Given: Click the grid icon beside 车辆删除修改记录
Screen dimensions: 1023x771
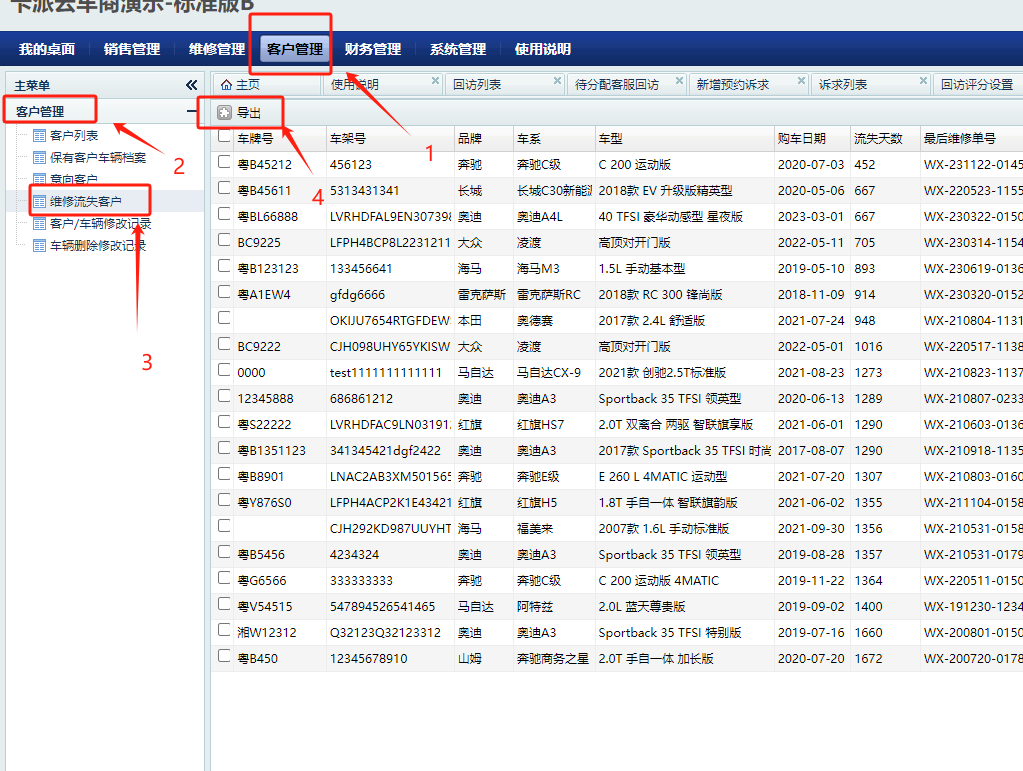Looking at the screenshot, I should tap(40, 245).
